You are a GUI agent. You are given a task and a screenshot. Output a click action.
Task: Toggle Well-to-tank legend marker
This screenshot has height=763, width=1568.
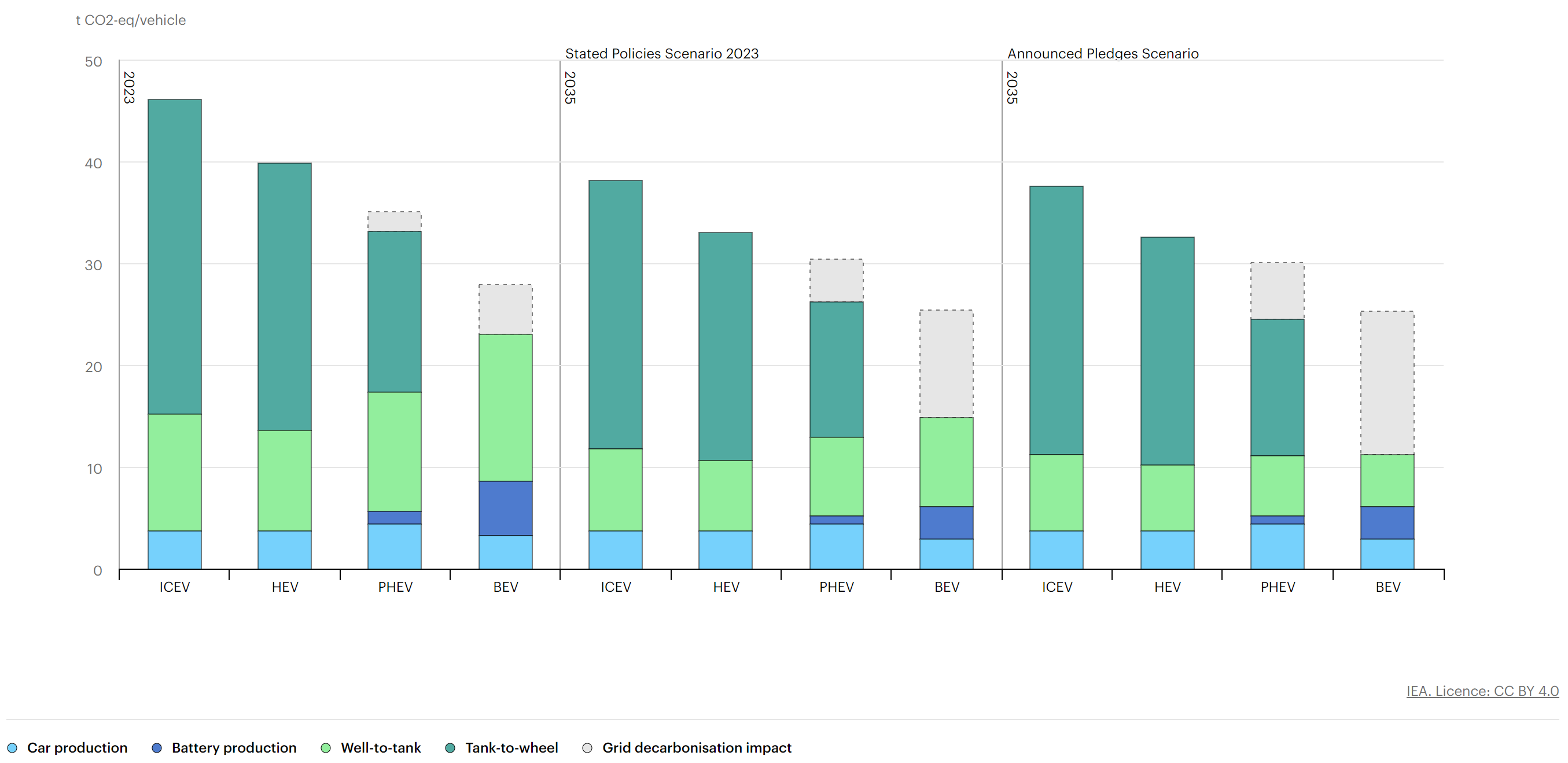326,748
